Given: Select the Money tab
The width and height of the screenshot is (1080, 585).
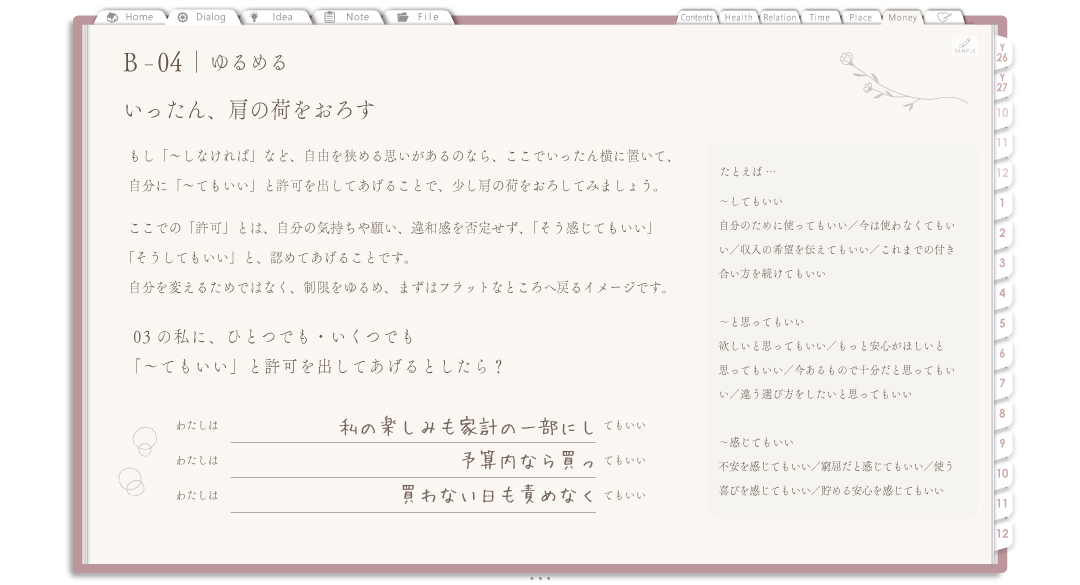Looking at the screenshot, I should pos(902,17).
